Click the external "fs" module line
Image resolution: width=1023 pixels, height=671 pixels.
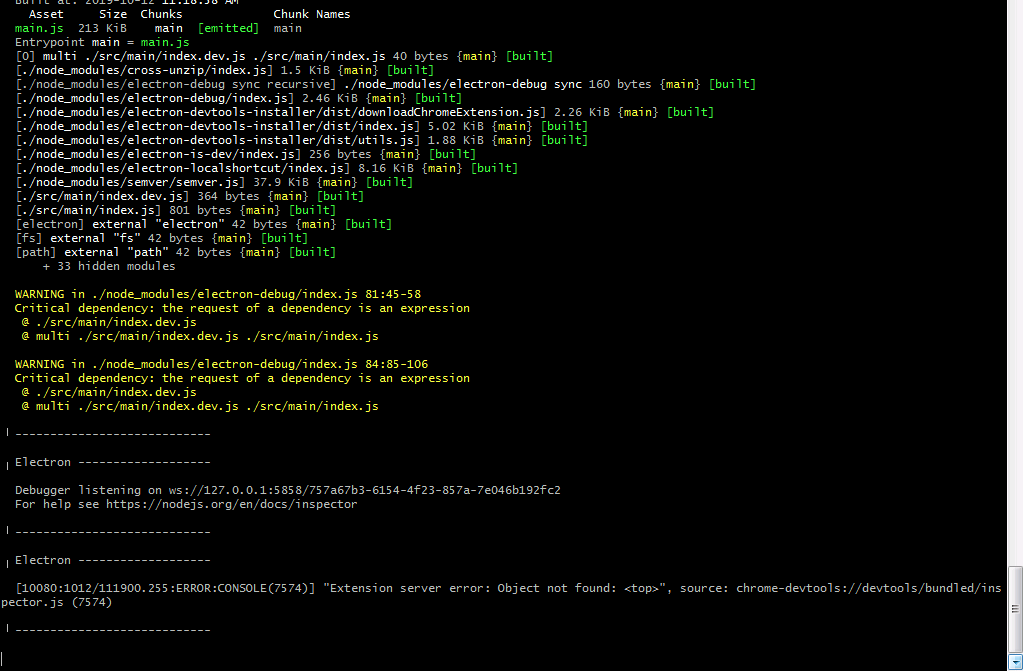coord(161,238)
